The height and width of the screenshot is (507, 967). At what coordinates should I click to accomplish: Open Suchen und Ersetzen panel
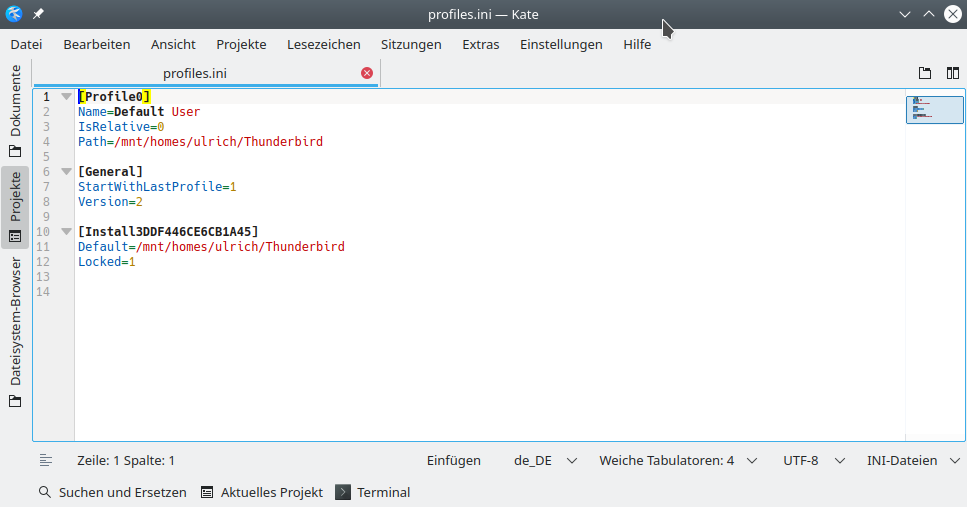[112, 492]
